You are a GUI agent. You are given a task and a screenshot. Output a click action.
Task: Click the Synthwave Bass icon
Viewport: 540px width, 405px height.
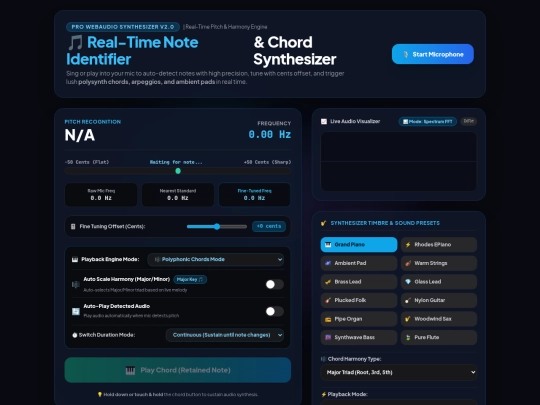tap(328, 338)
